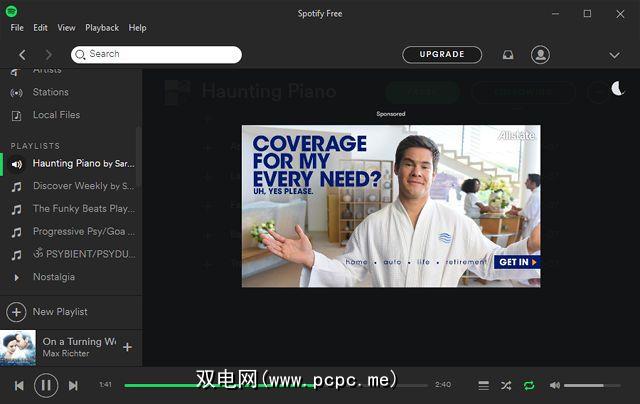This screenshot has height=404, width=640.
Task: Open the Edit menu
Action: point(40,28)
